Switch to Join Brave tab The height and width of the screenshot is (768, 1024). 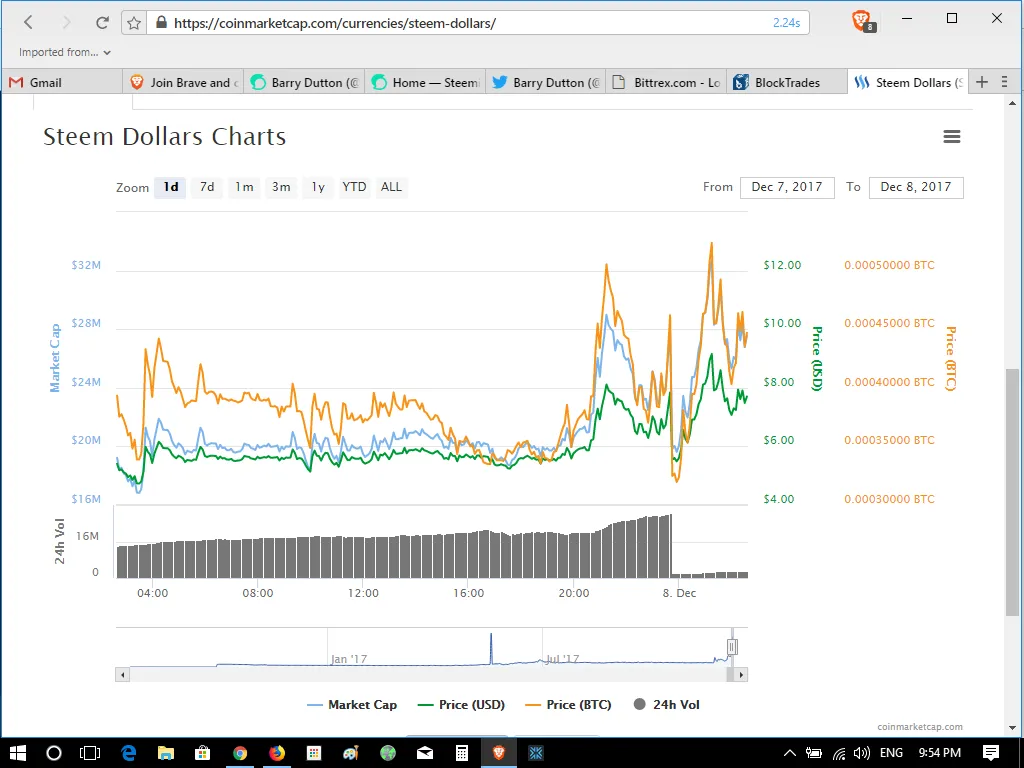183,82
